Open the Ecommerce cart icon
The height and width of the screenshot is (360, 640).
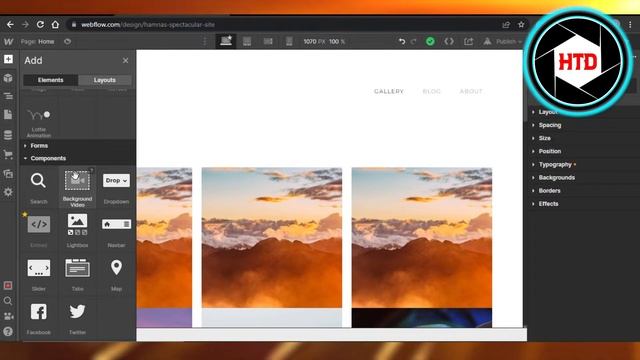click(x=8, y=154)
